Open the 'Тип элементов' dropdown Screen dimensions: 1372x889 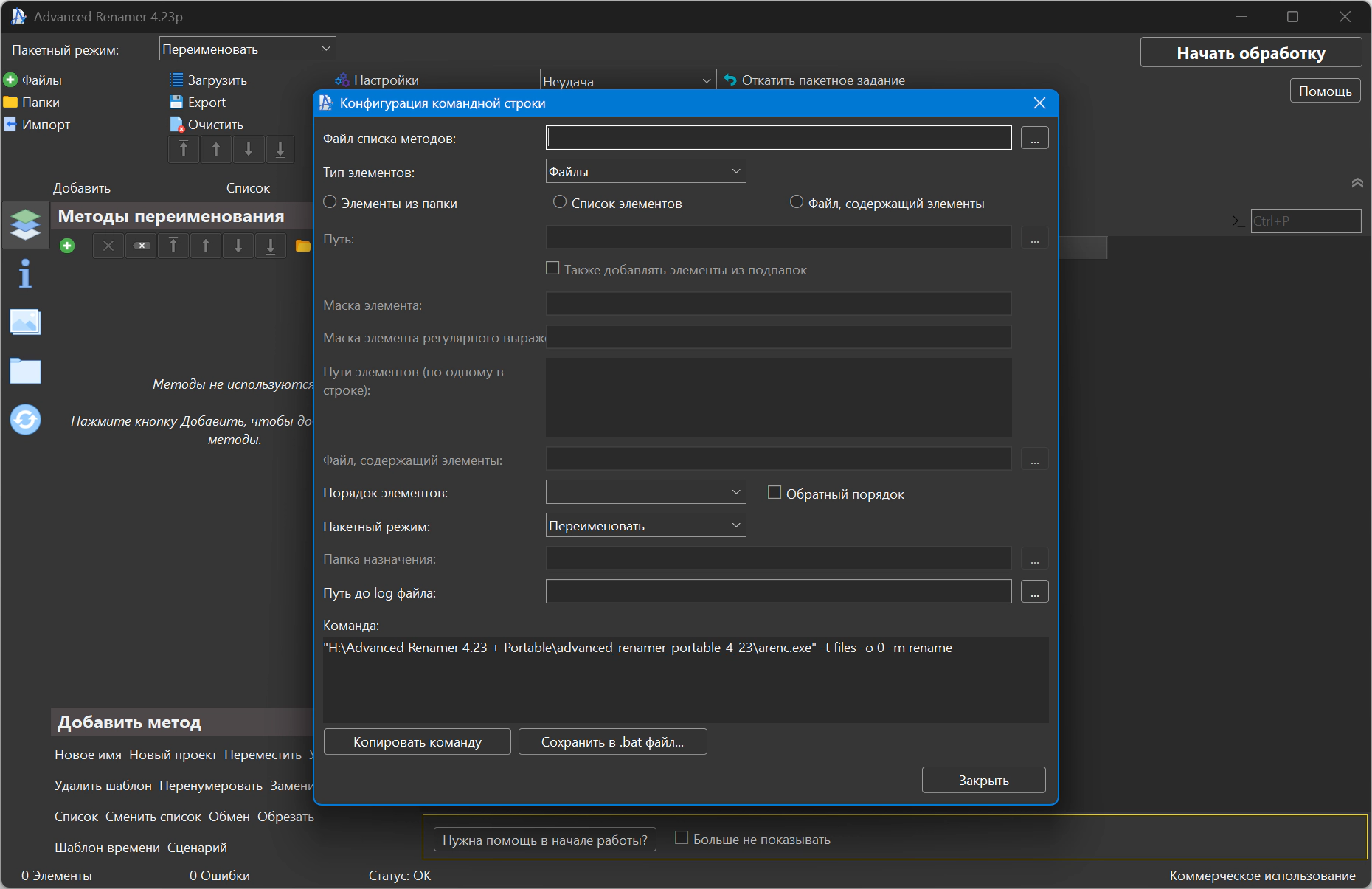(645, 171)
